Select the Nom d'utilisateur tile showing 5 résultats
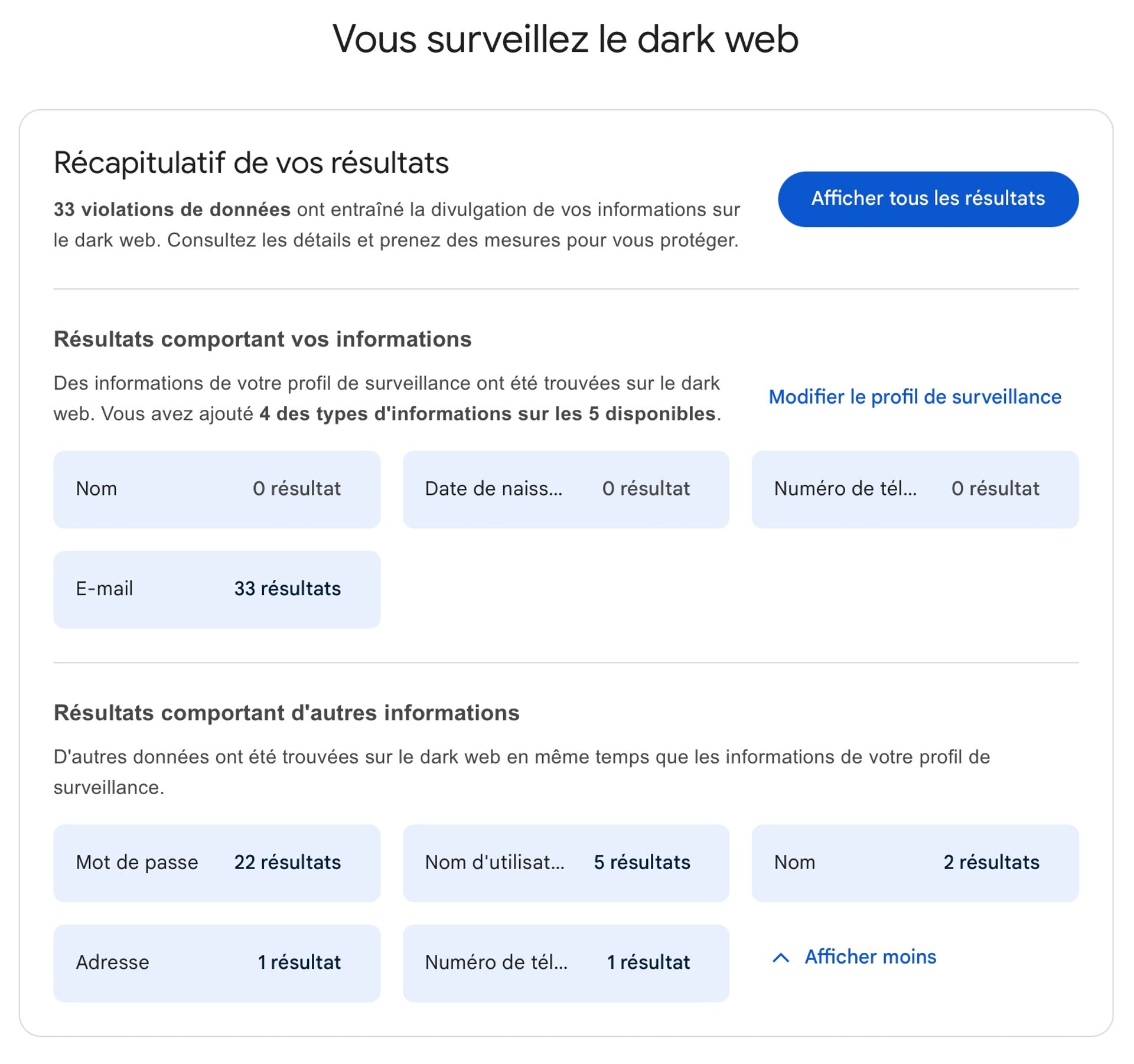The width and height of the screenshot is (1134, 1064). [x=566, y=863]
